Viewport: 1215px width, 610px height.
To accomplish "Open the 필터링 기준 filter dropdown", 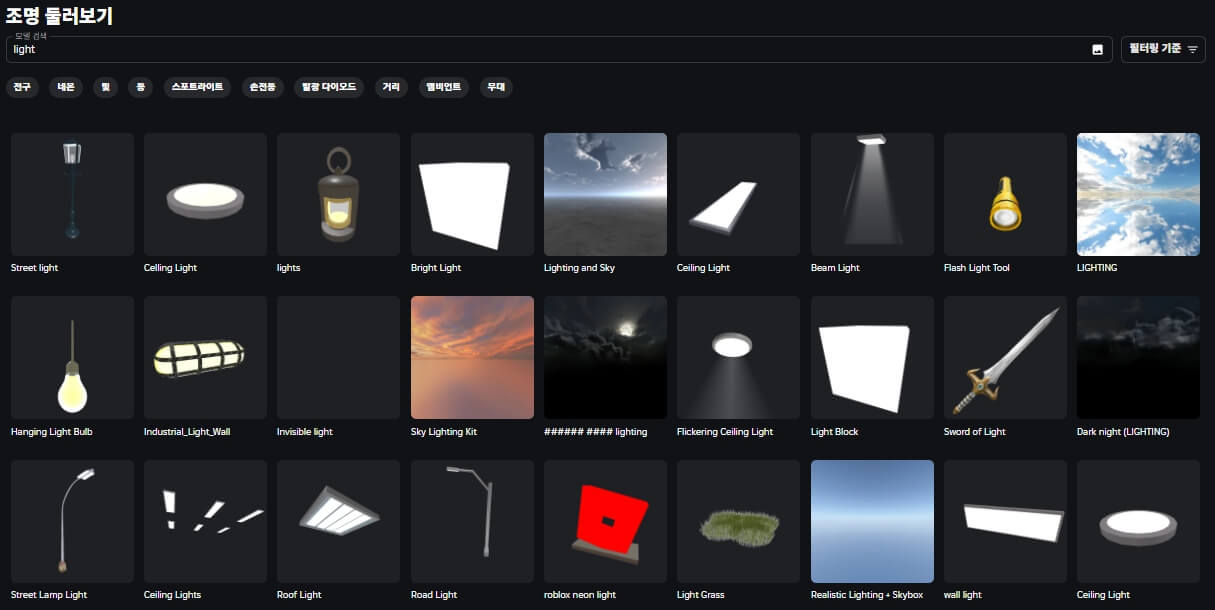I will 1163,49.
